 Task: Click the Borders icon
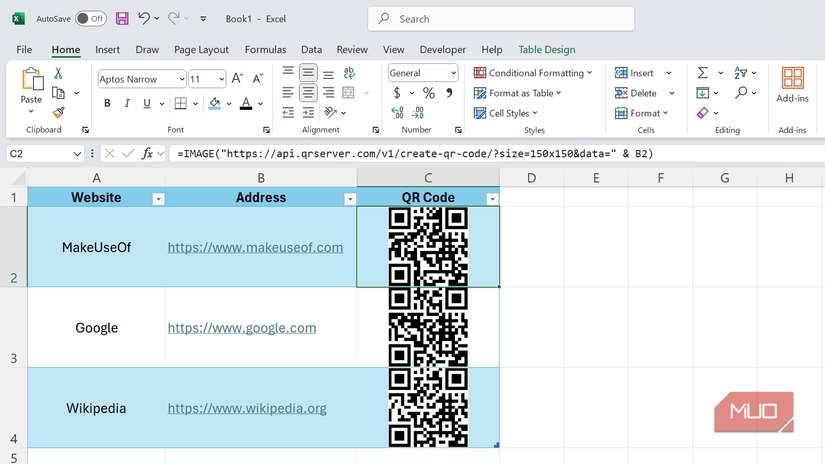click(180, 103)
